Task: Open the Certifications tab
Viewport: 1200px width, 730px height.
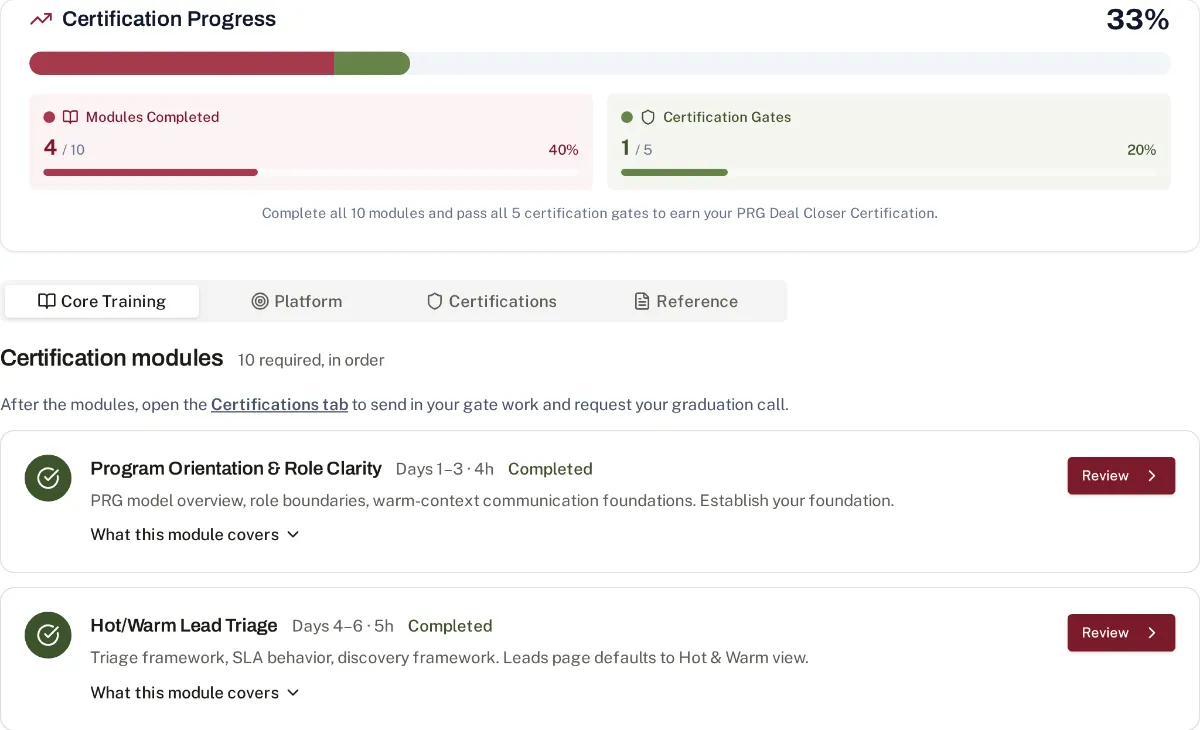Action: click(492, 301)
